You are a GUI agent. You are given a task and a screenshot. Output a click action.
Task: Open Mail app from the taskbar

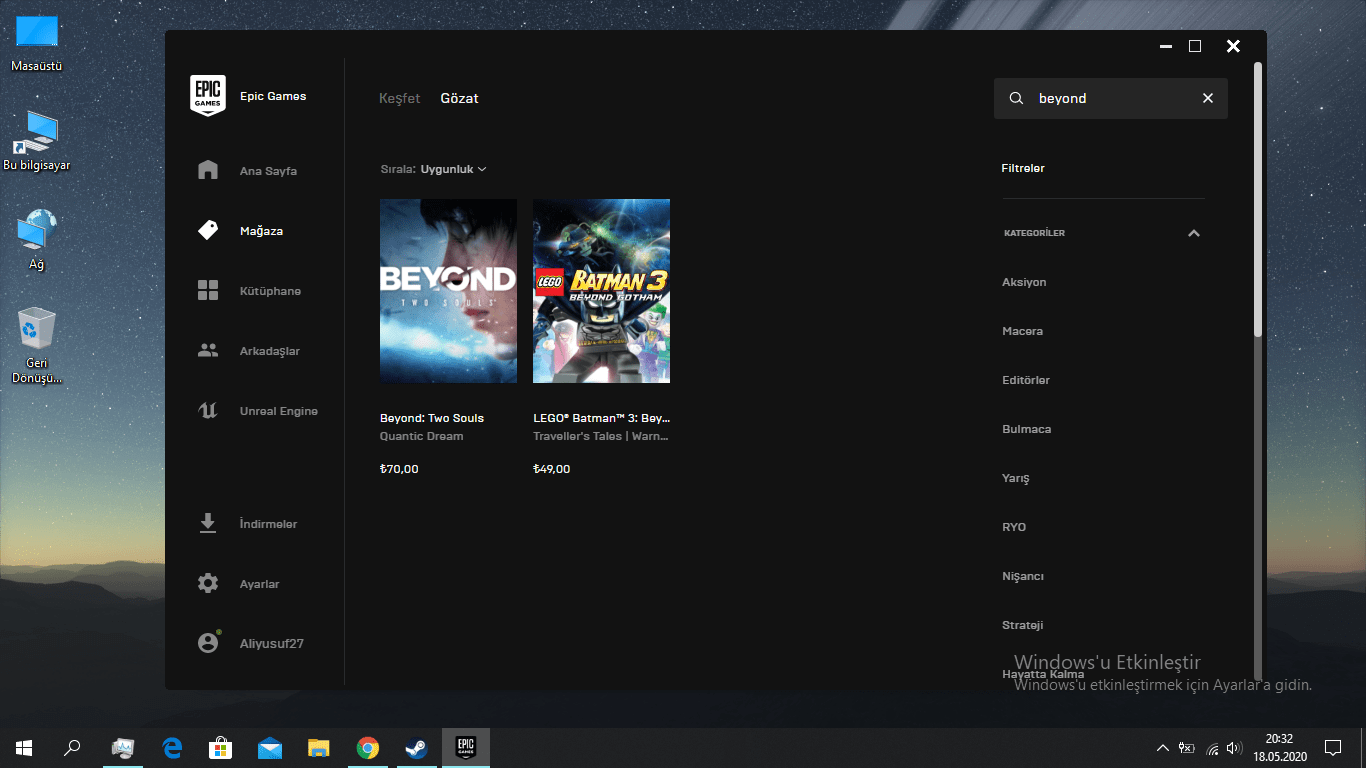tap(270, 747)
